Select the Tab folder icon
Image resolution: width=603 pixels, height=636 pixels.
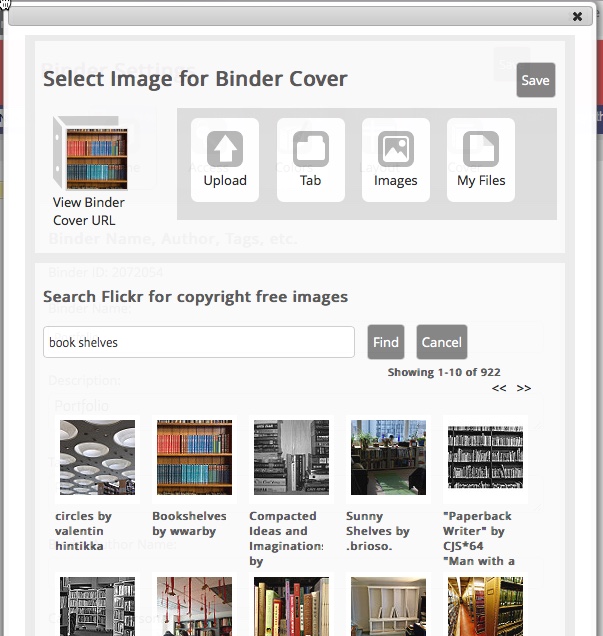click(311, 149)
